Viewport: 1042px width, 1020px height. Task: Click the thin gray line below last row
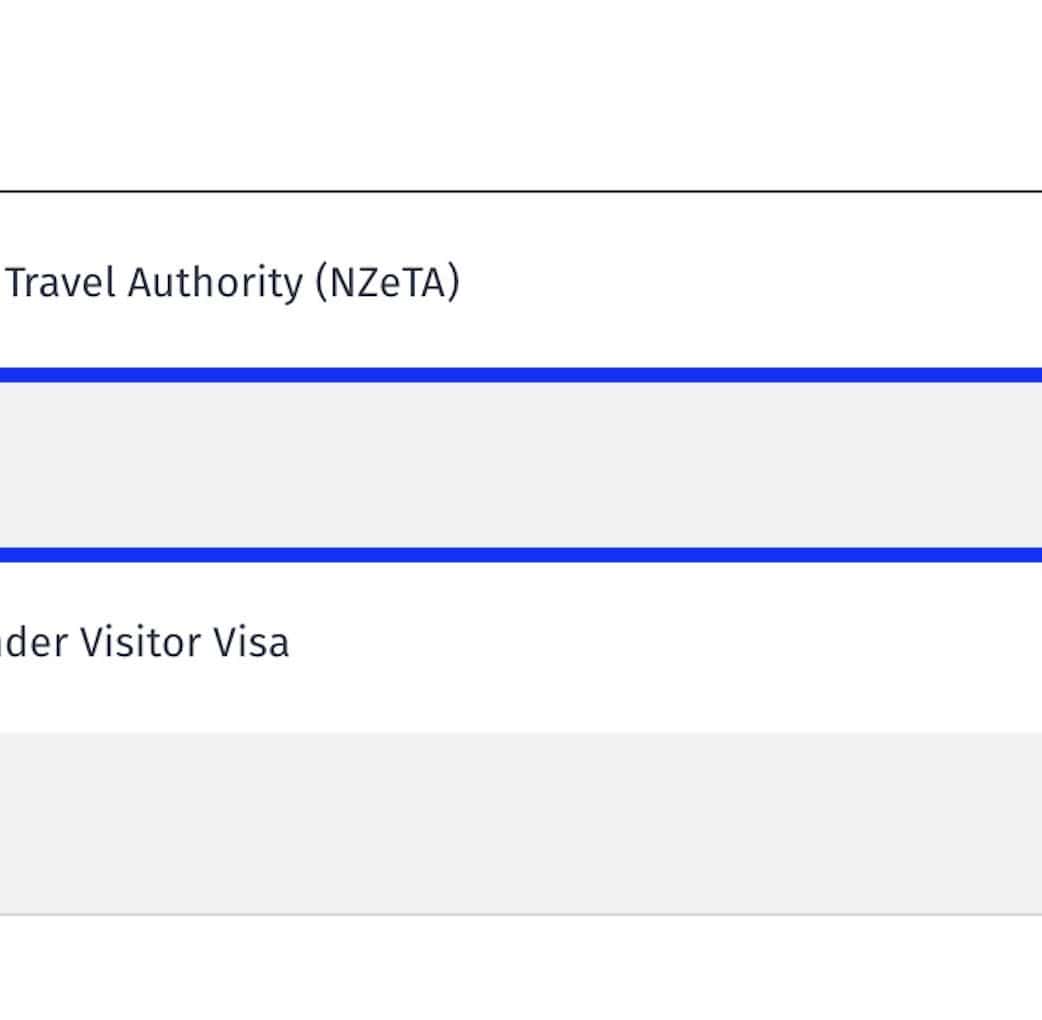520,914
